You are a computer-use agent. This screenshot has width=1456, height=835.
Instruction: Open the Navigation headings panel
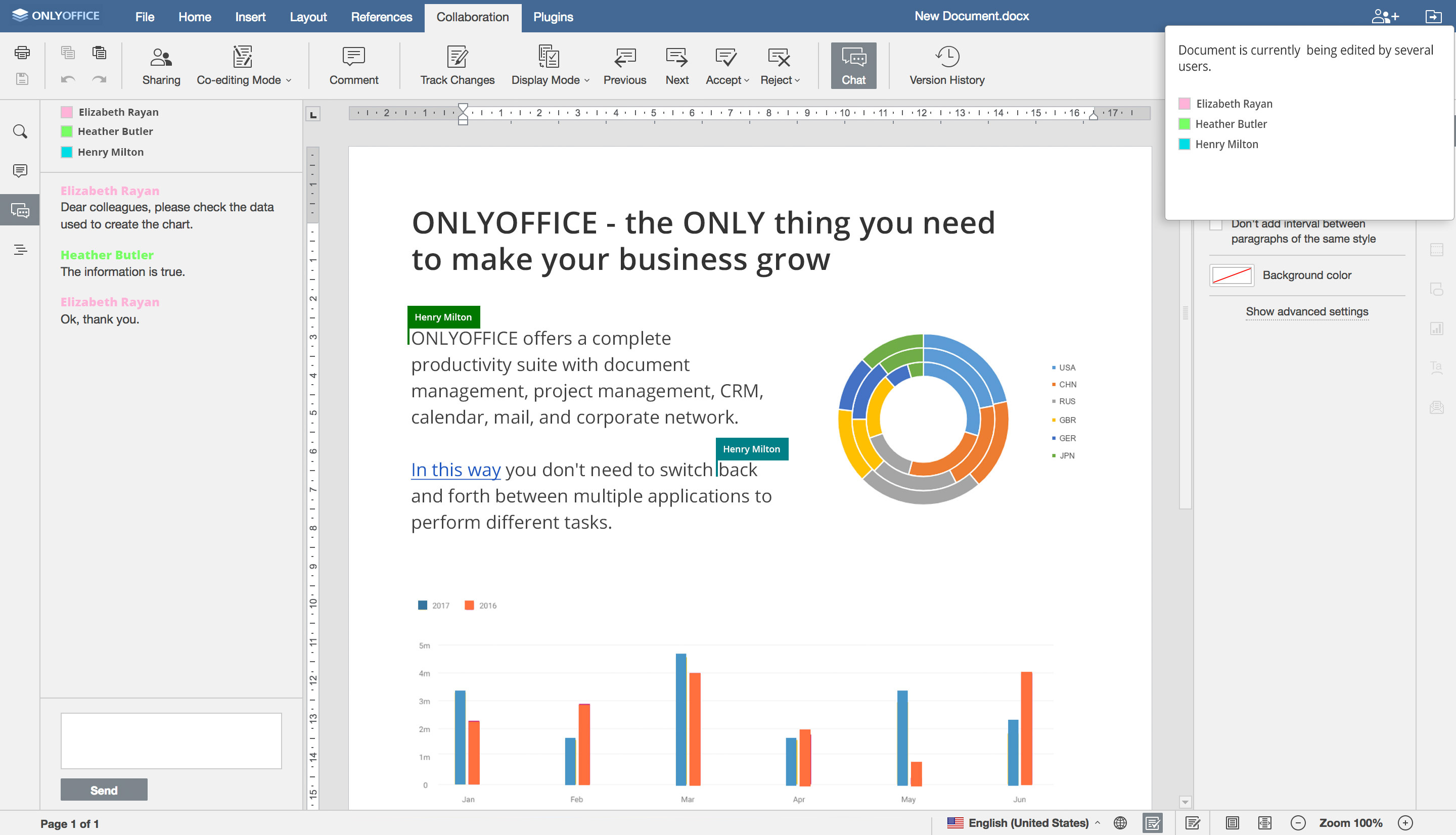(20, 249)
